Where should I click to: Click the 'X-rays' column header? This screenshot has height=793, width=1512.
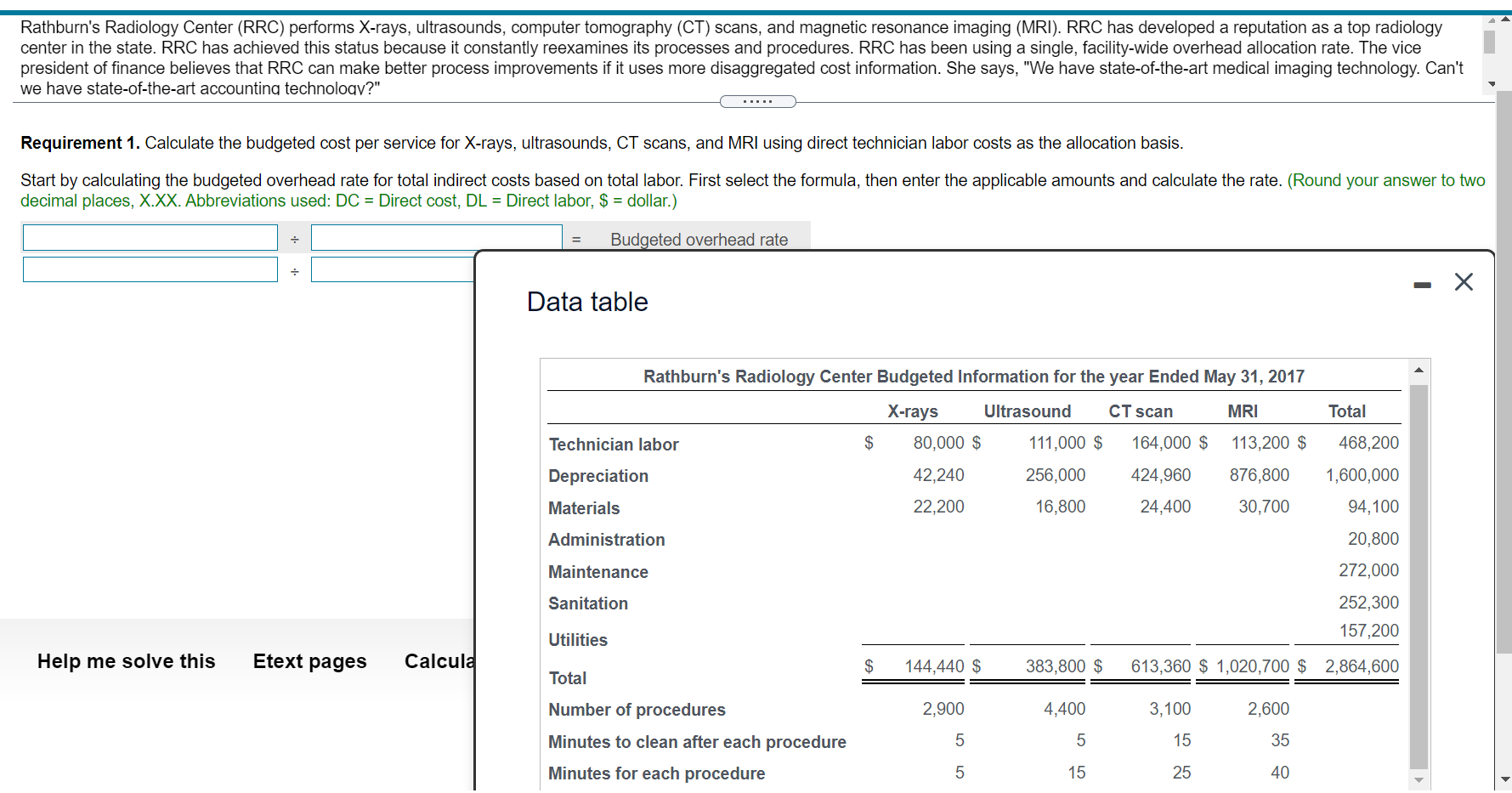pyautogui.click(x=913, y=411)
